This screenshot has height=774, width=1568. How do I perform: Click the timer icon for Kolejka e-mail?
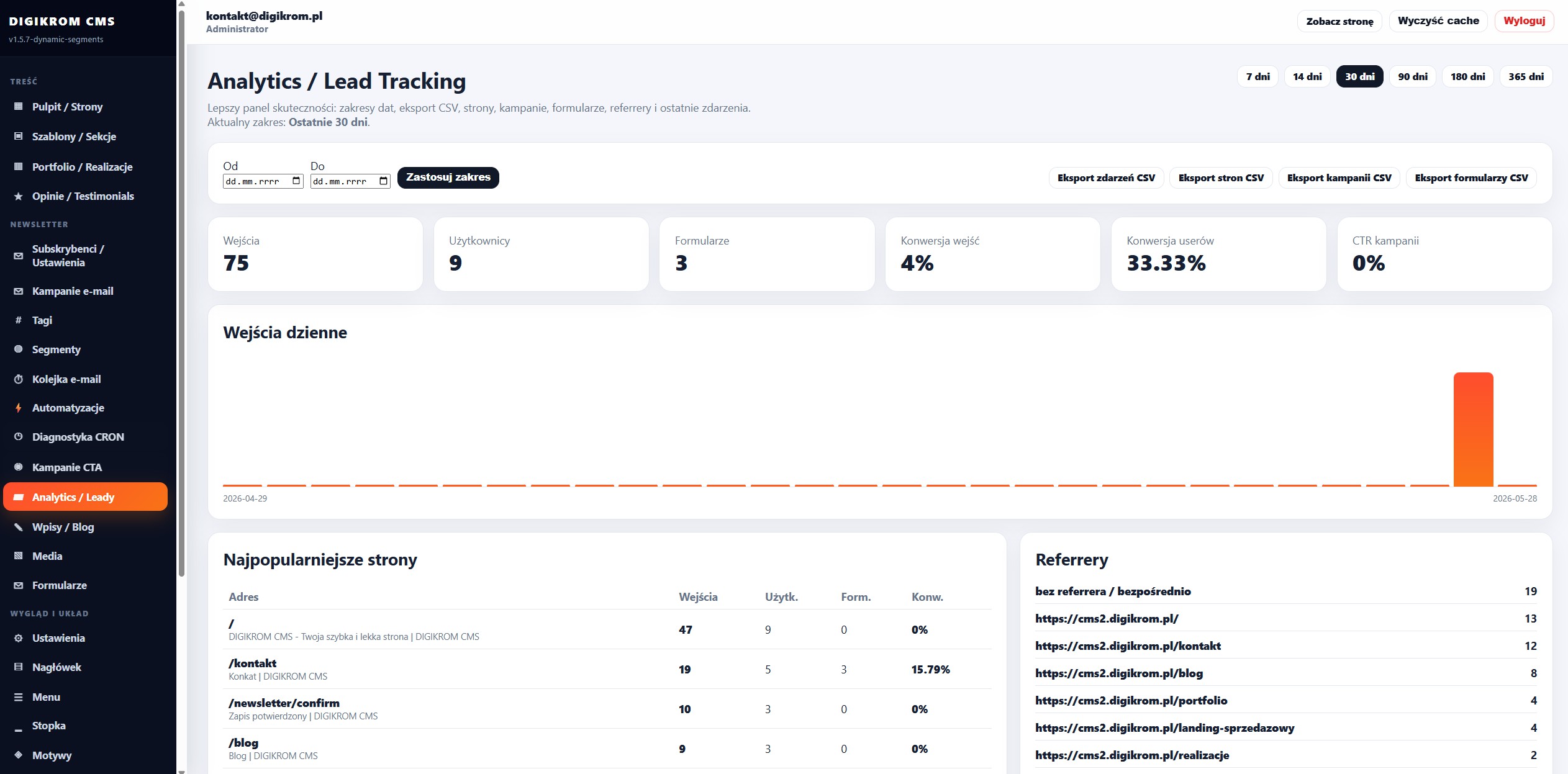19,379
